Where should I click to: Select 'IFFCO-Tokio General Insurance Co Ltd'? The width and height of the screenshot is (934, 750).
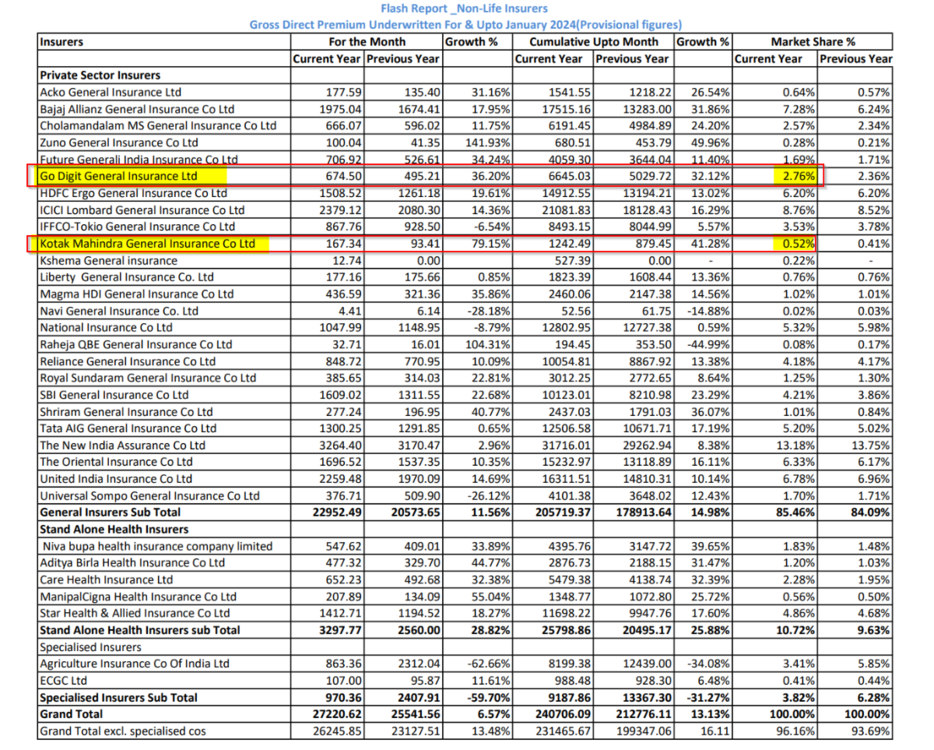(x=137, y=227)
